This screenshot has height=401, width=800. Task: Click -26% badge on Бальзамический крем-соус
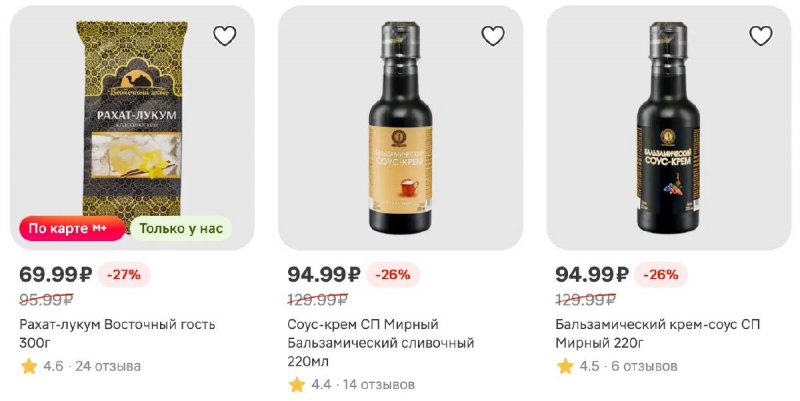tap(662, 274)
